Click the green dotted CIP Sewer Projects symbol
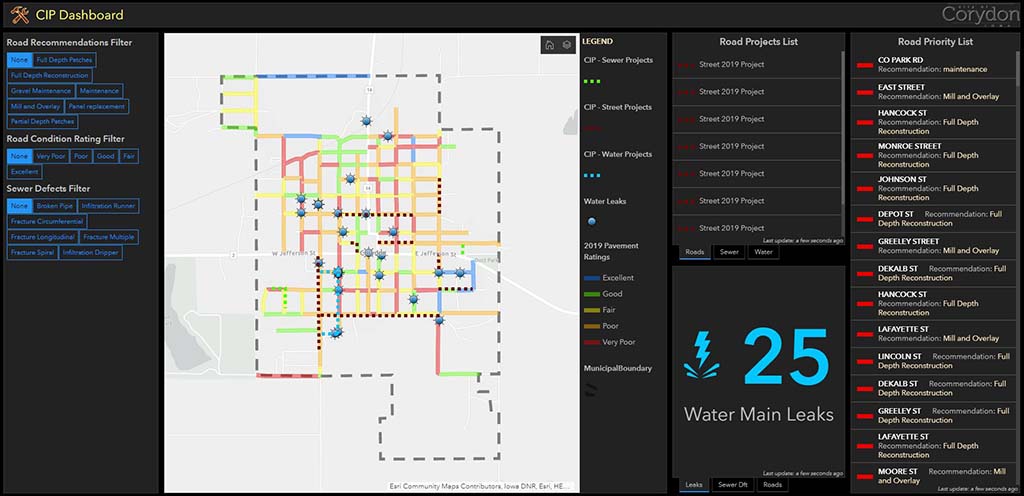 [592, 82]
